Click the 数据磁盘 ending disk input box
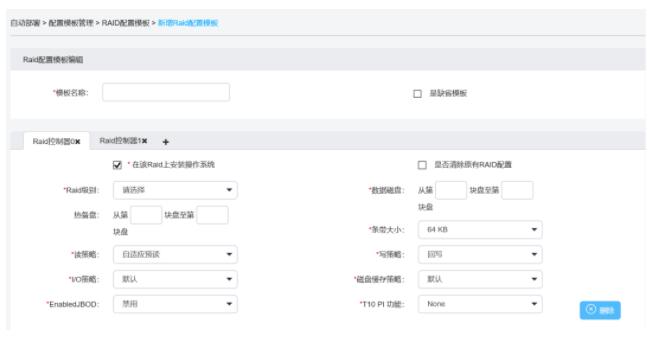This screenshot has height=362, width=654. tap(517, 190)
